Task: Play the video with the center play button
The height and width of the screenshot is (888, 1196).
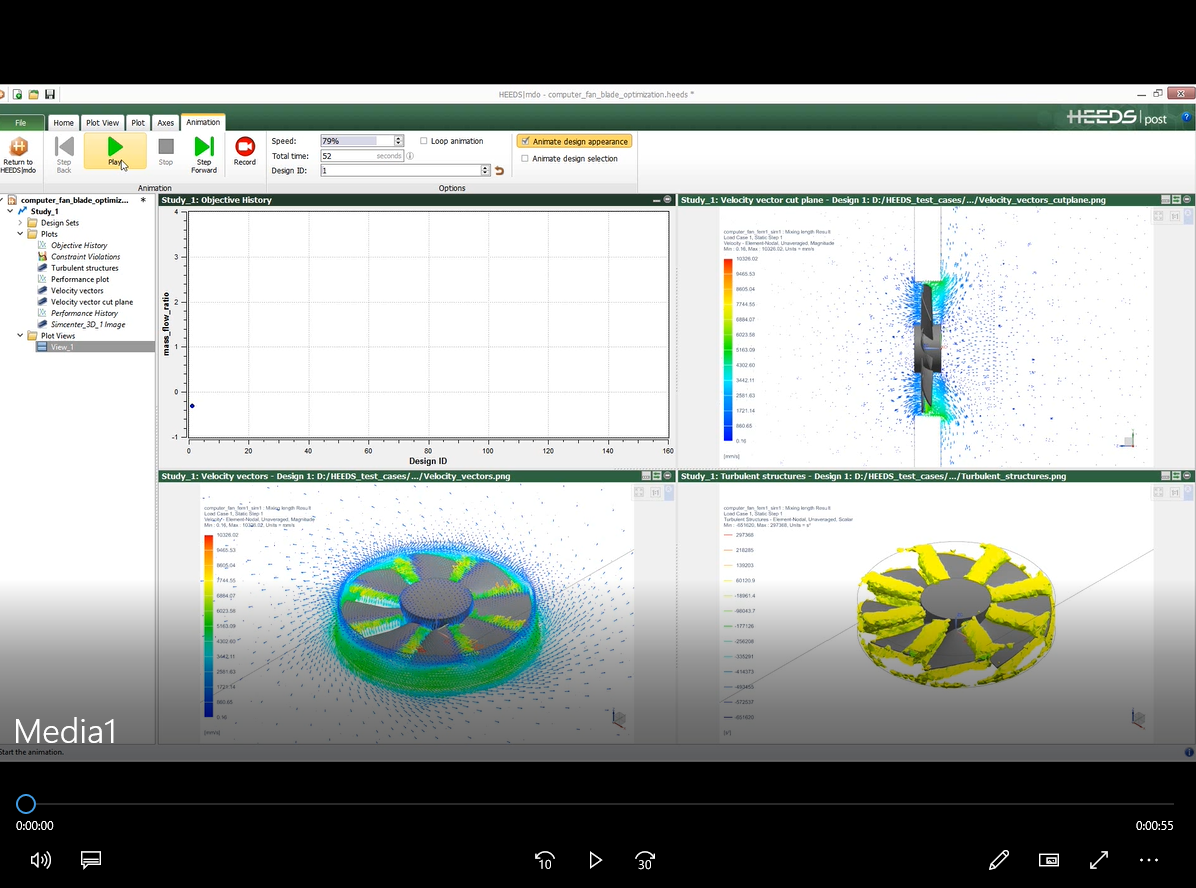Action: click(x=595, y=861)
